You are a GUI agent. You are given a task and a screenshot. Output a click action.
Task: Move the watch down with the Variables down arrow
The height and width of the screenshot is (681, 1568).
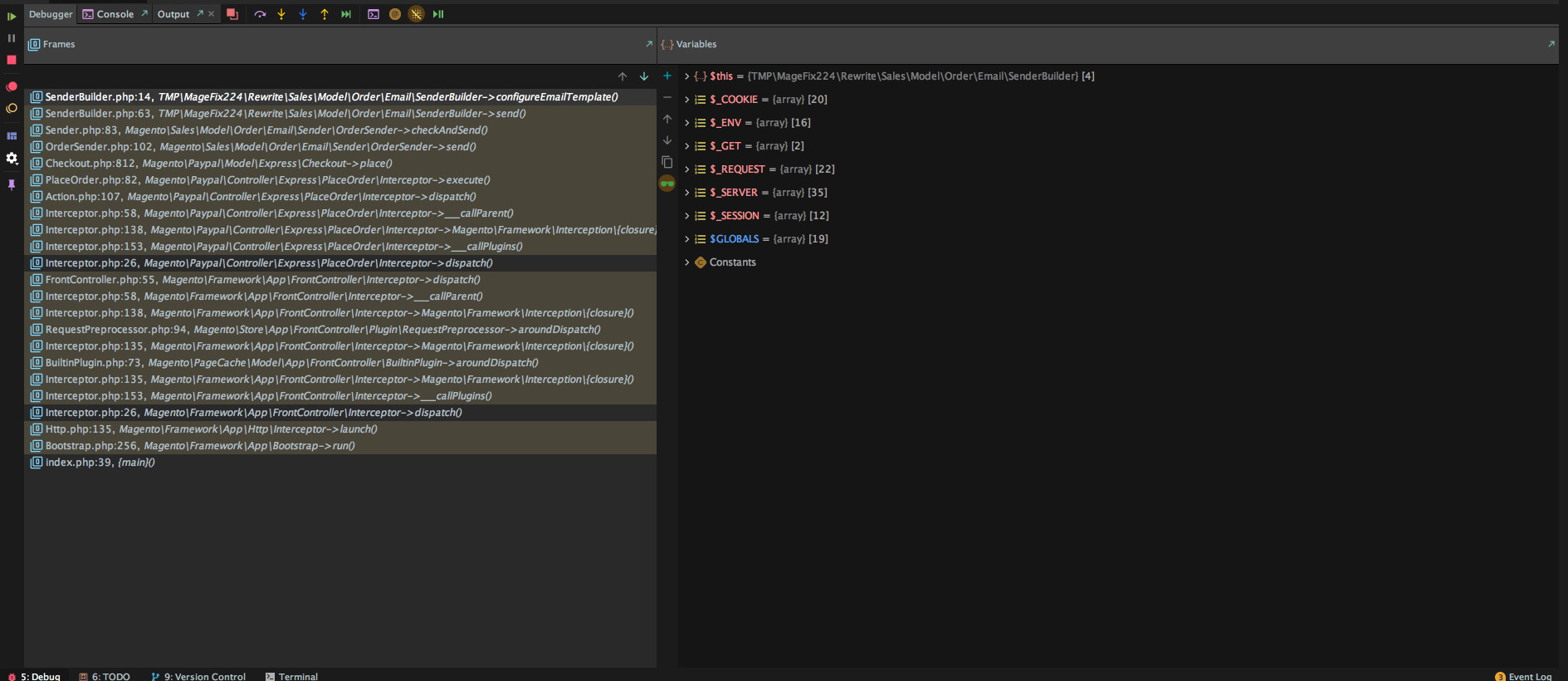pyautogui.click(x=667, y=140)
